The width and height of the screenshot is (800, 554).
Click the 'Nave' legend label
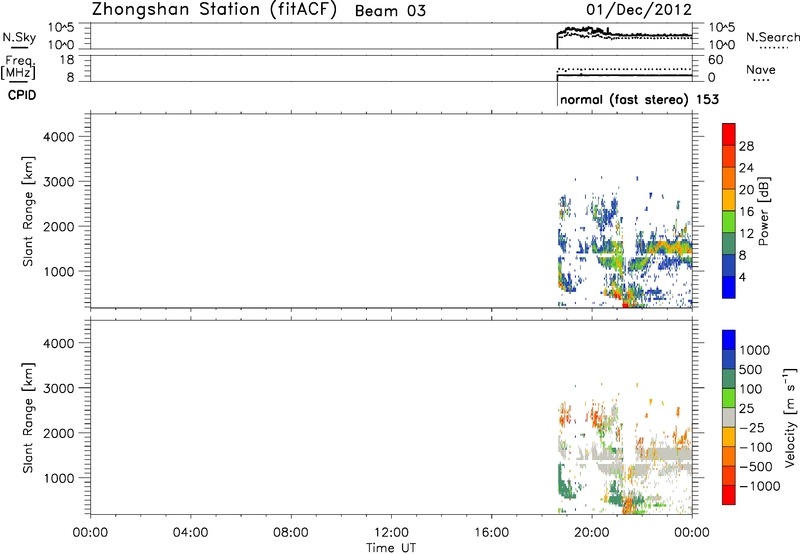(x=761, y=69)
